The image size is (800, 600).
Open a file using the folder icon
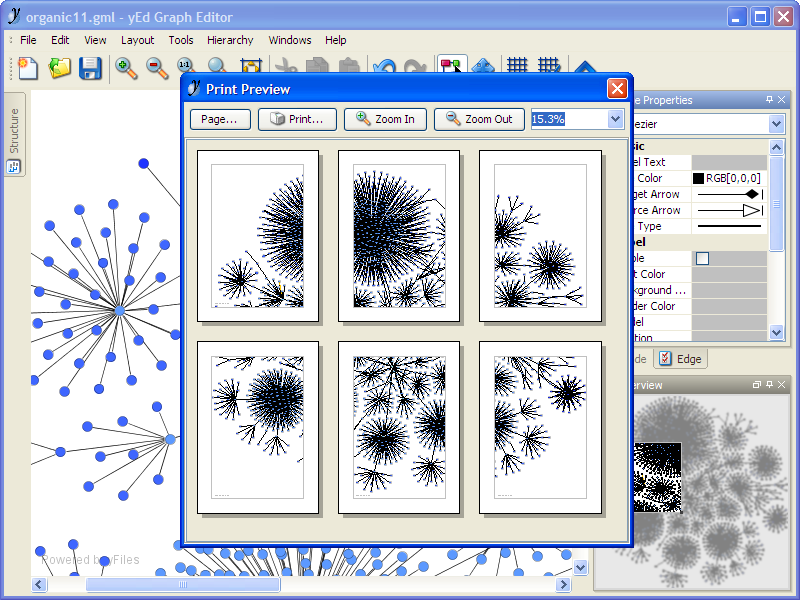click(x=59, y=68)
